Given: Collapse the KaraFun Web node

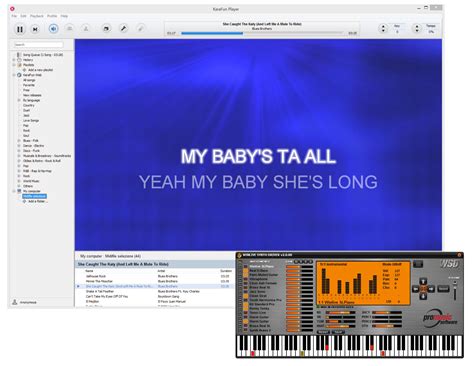Looking at the screenshot, I should tap(14, 75).
